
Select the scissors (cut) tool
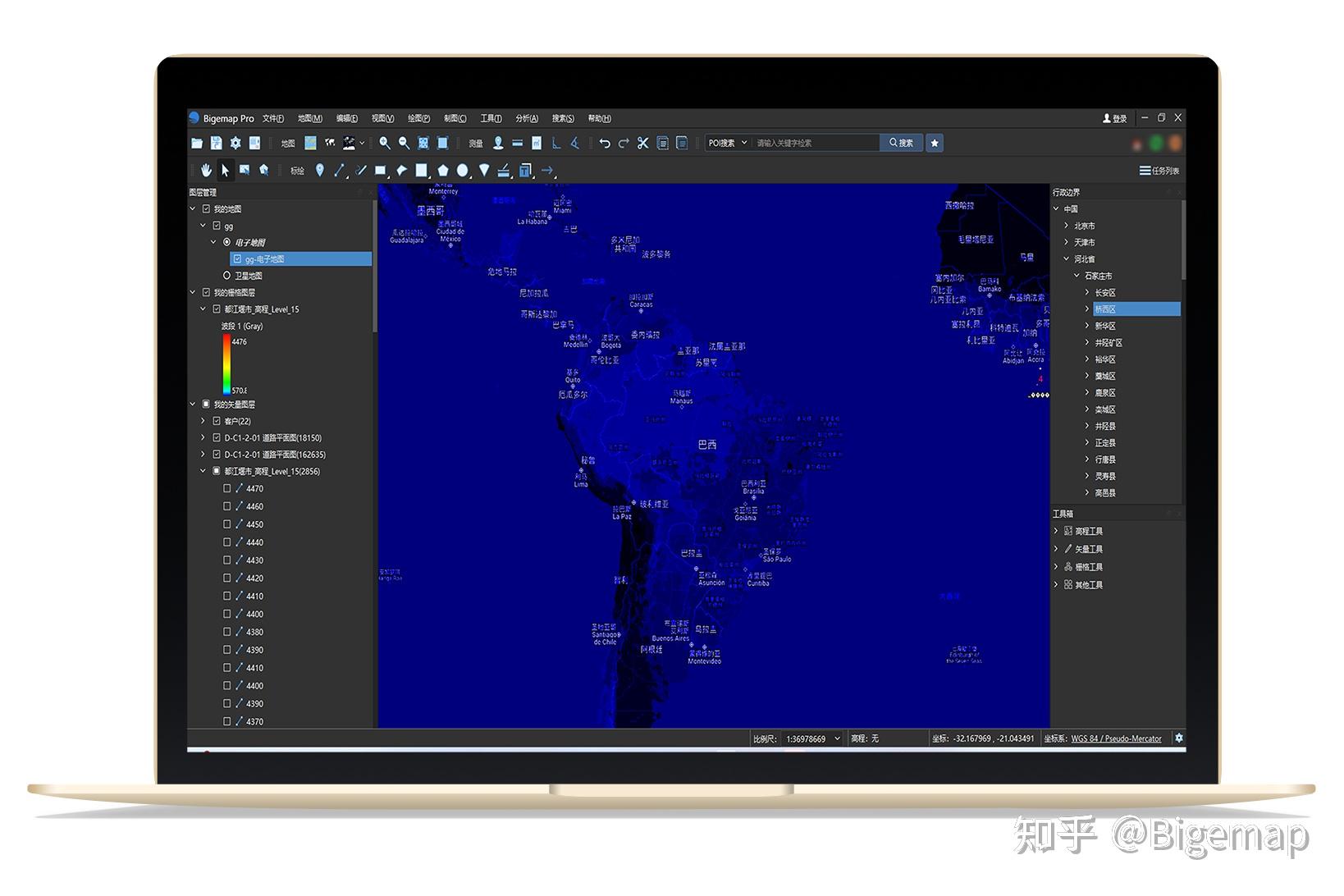[643, 144]
